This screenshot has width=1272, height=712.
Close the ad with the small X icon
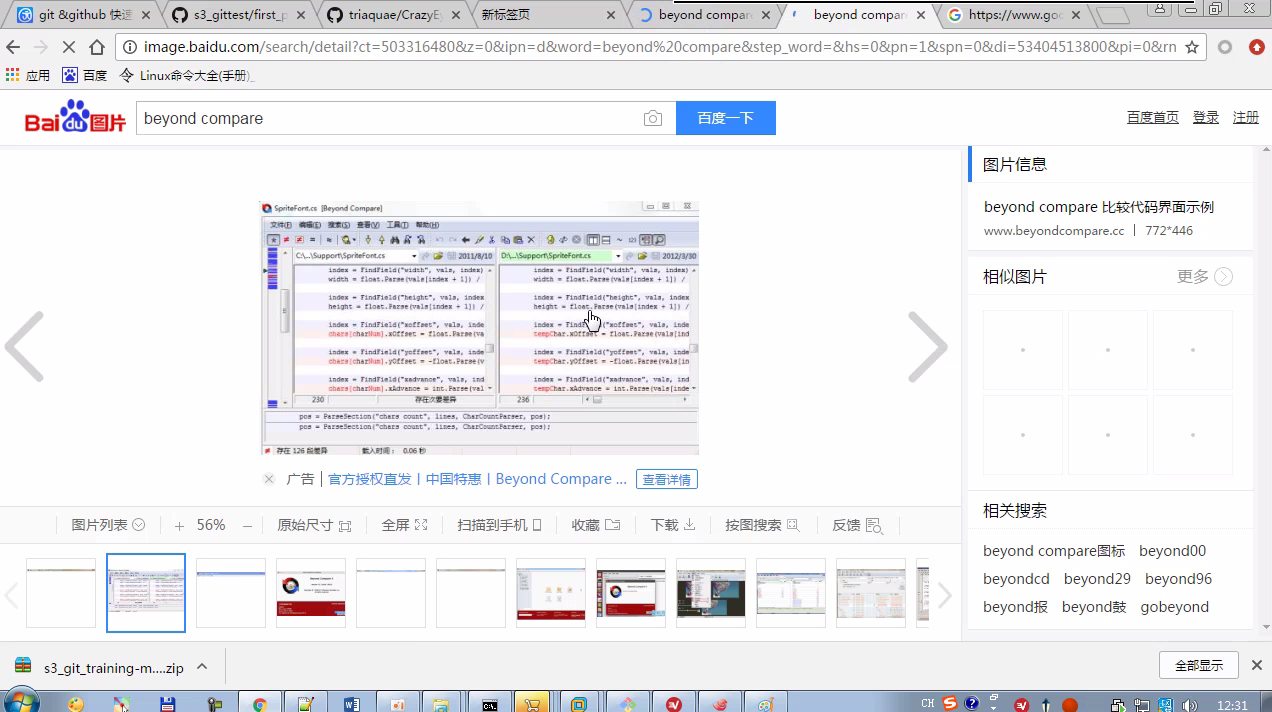269,479
